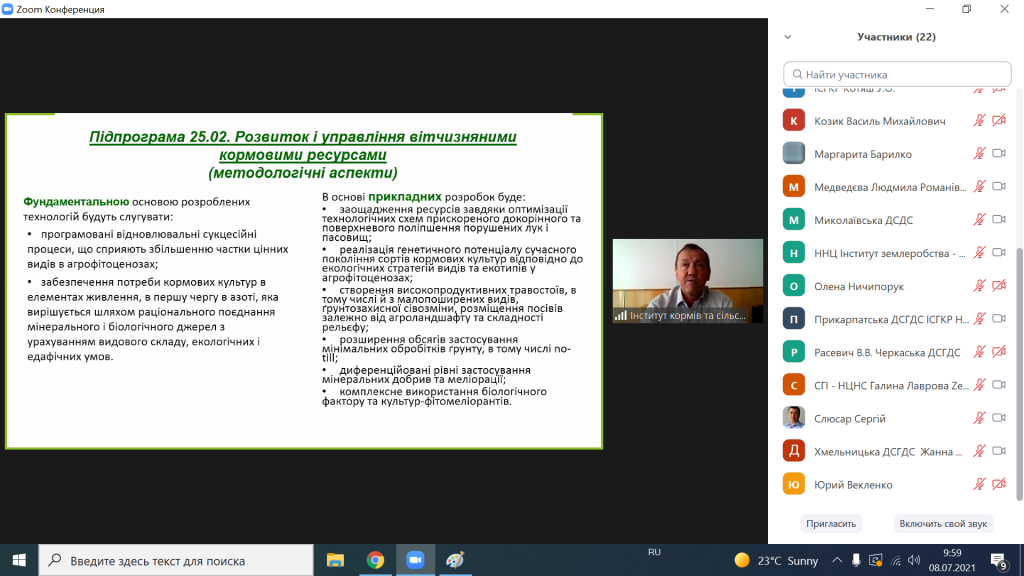Image resolution: width=1024 pixels, height=576 pixels.
Task: Launch Google Chrome from the taskbar
Action: (x=375, y=560)
